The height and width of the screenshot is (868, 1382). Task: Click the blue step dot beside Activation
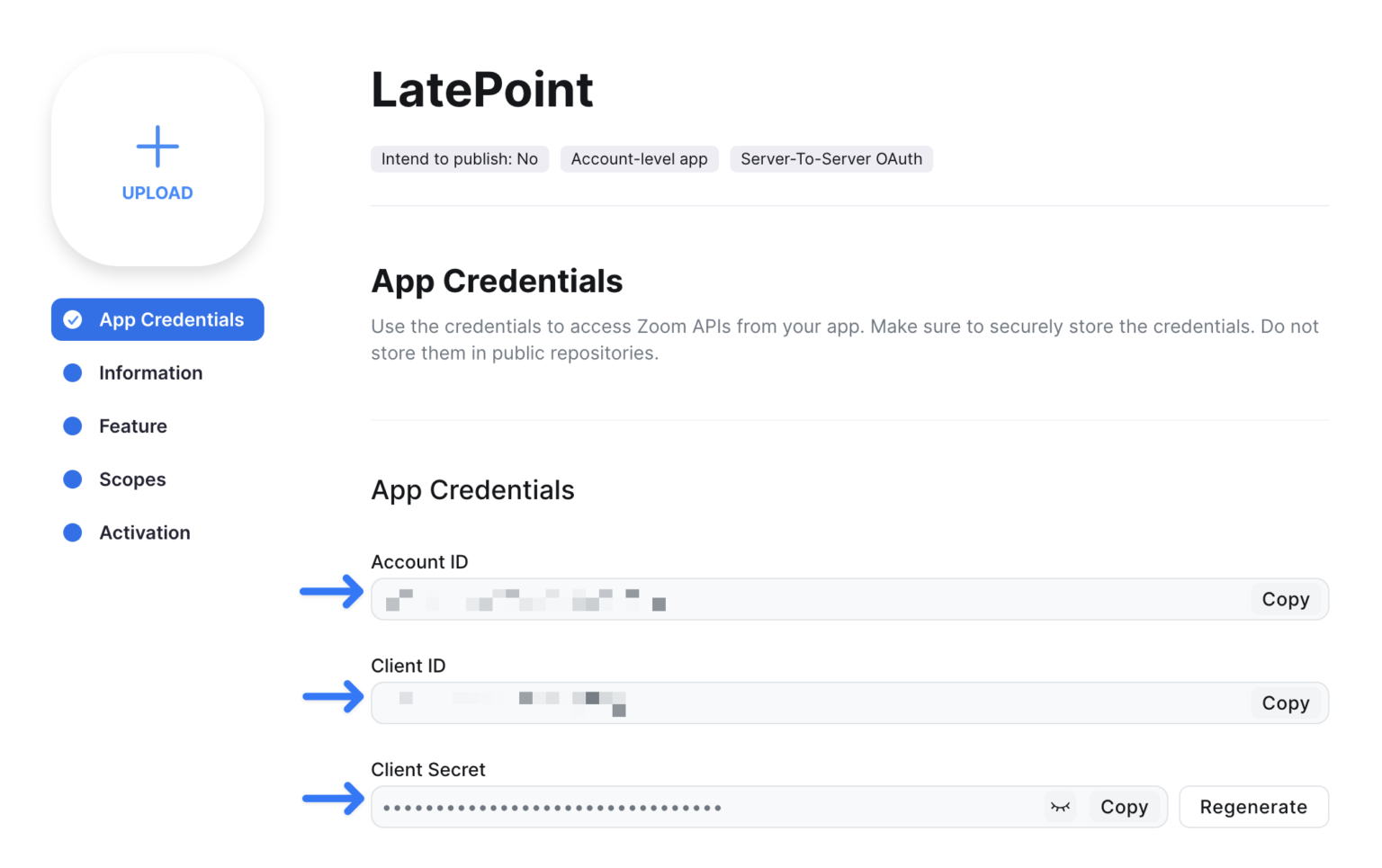[72, 532]
